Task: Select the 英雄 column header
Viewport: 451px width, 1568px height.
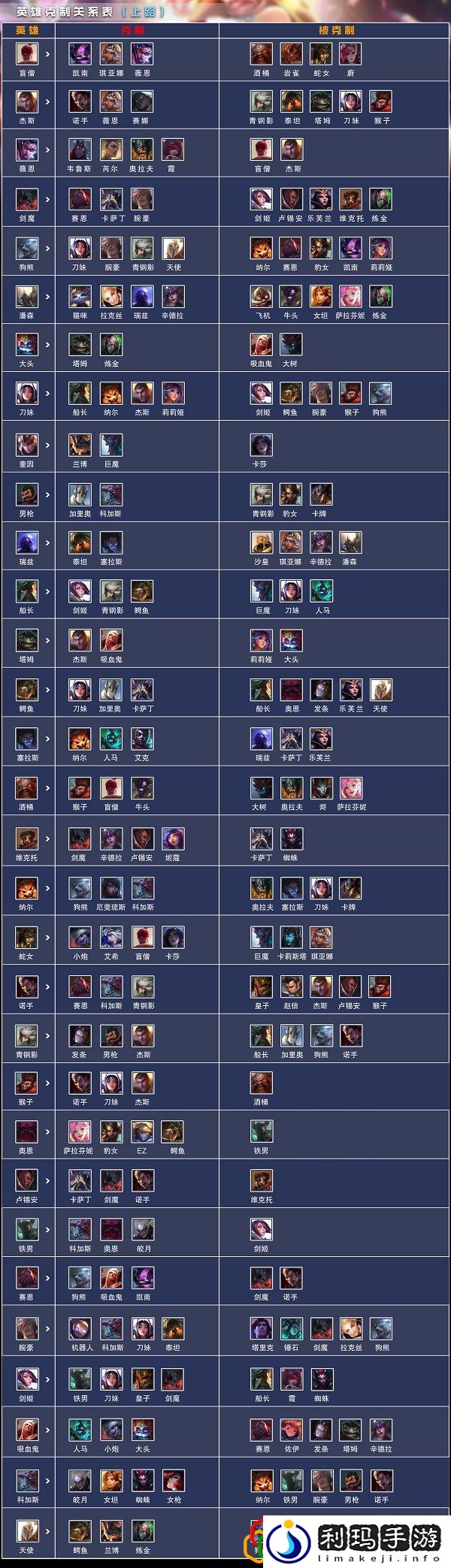Action: (27, 30)
